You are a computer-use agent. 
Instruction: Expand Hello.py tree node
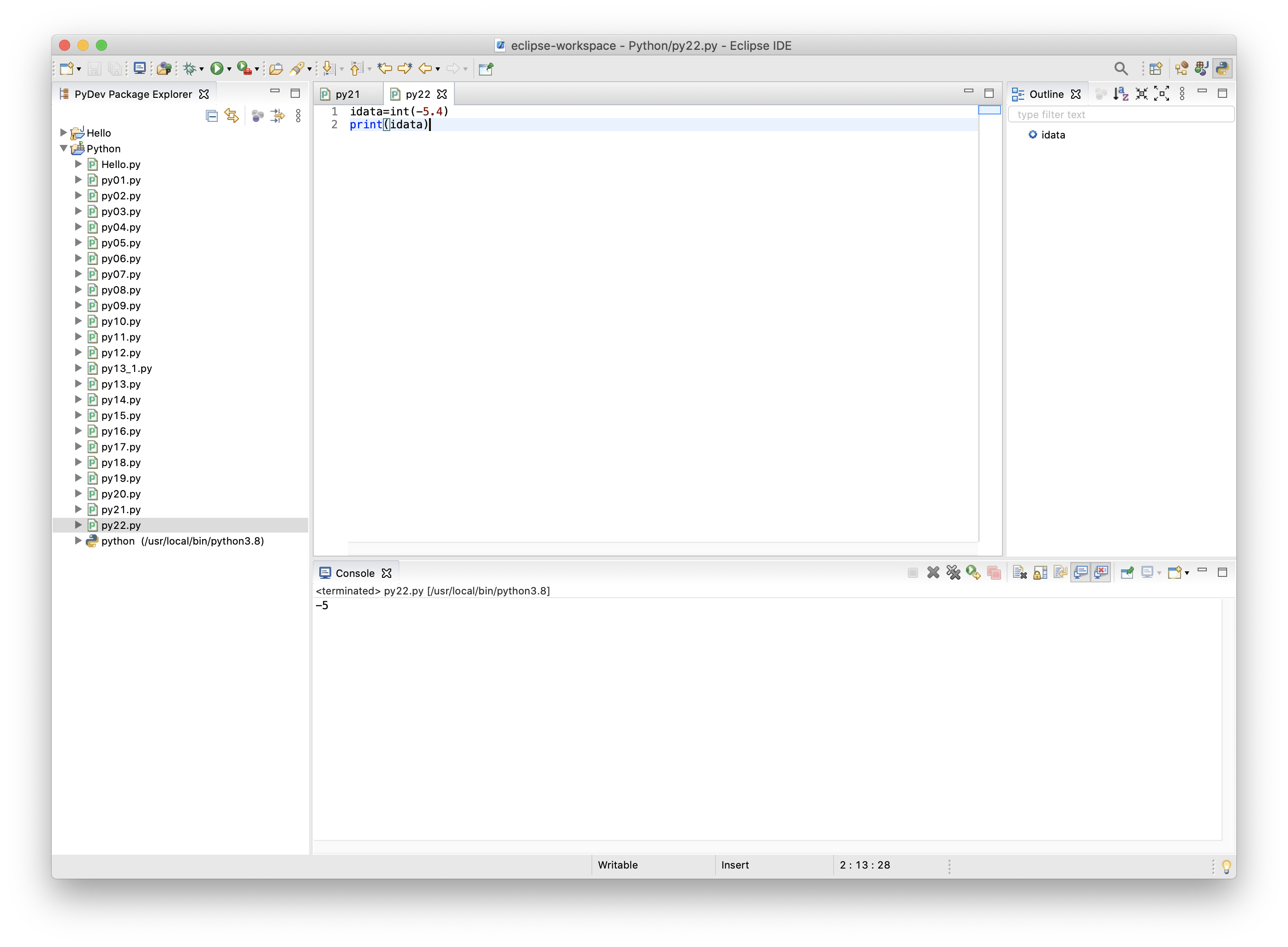click(78, 164)
